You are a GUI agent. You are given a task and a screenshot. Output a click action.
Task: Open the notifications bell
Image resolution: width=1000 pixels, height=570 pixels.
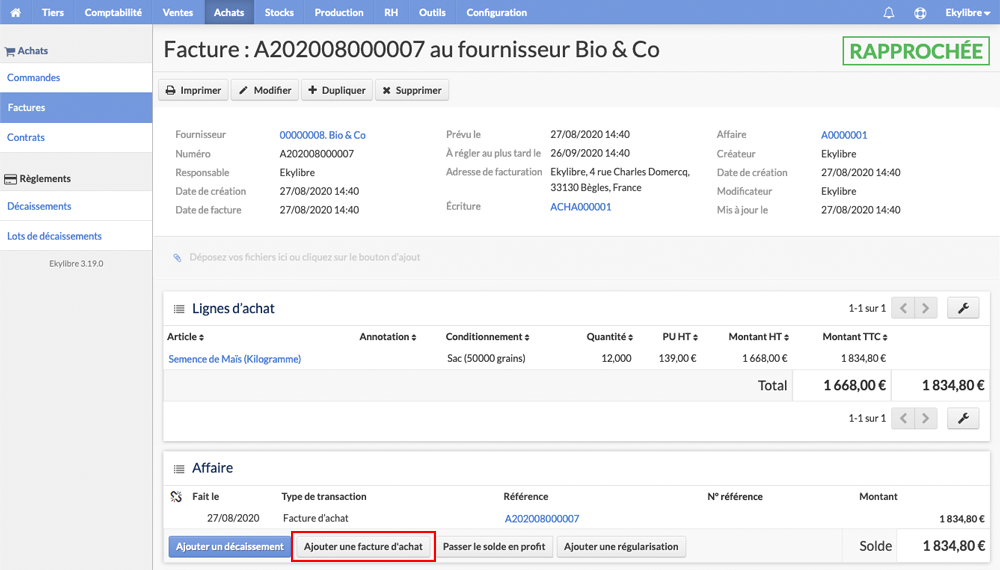(888, 12)
